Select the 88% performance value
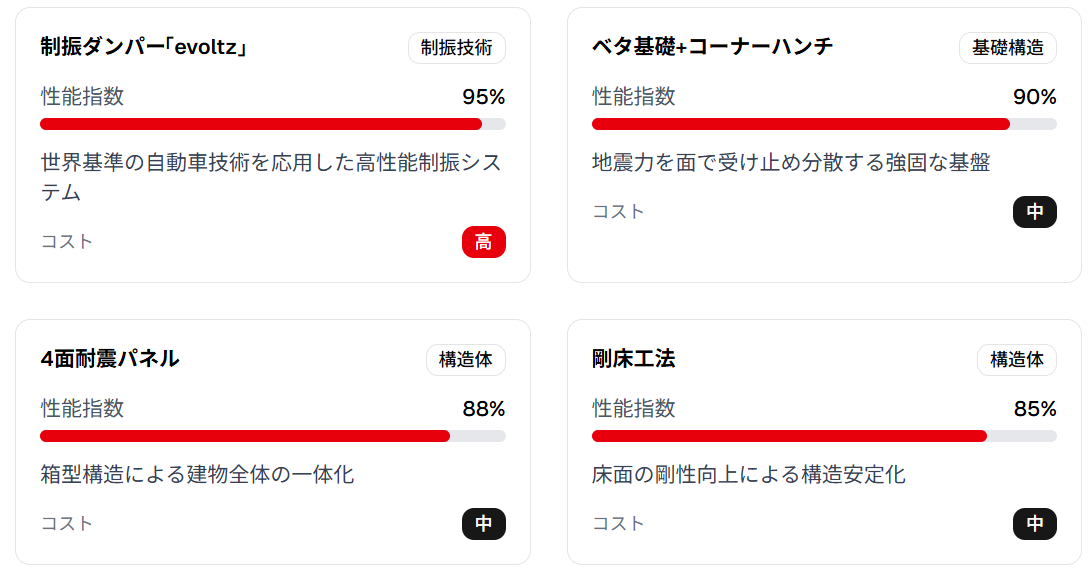 (489, 409)
